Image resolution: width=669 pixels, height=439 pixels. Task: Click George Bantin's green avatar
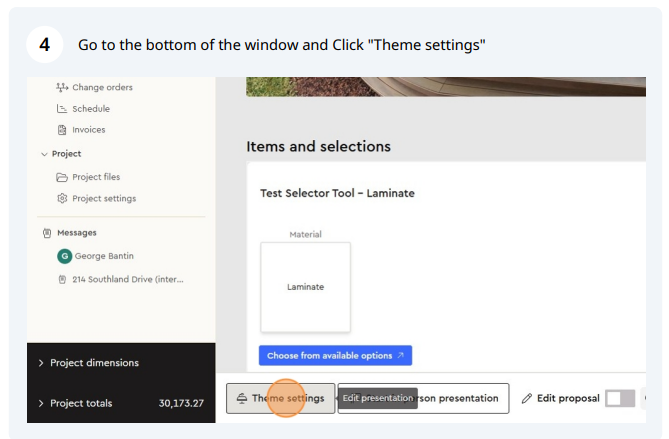tap(64, 256)
